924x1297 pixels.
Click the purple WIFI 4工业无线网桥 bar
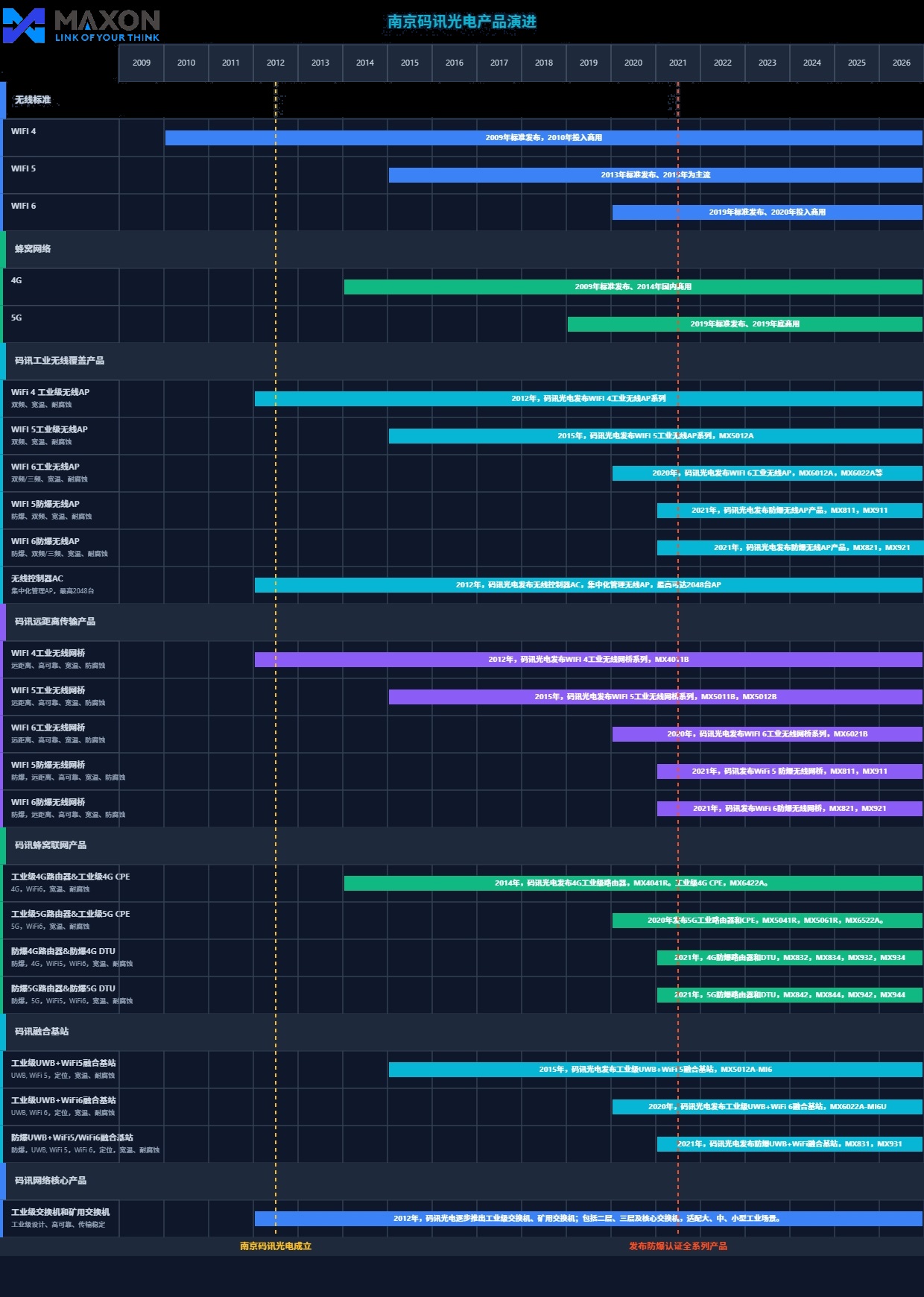tap(588, 660)
